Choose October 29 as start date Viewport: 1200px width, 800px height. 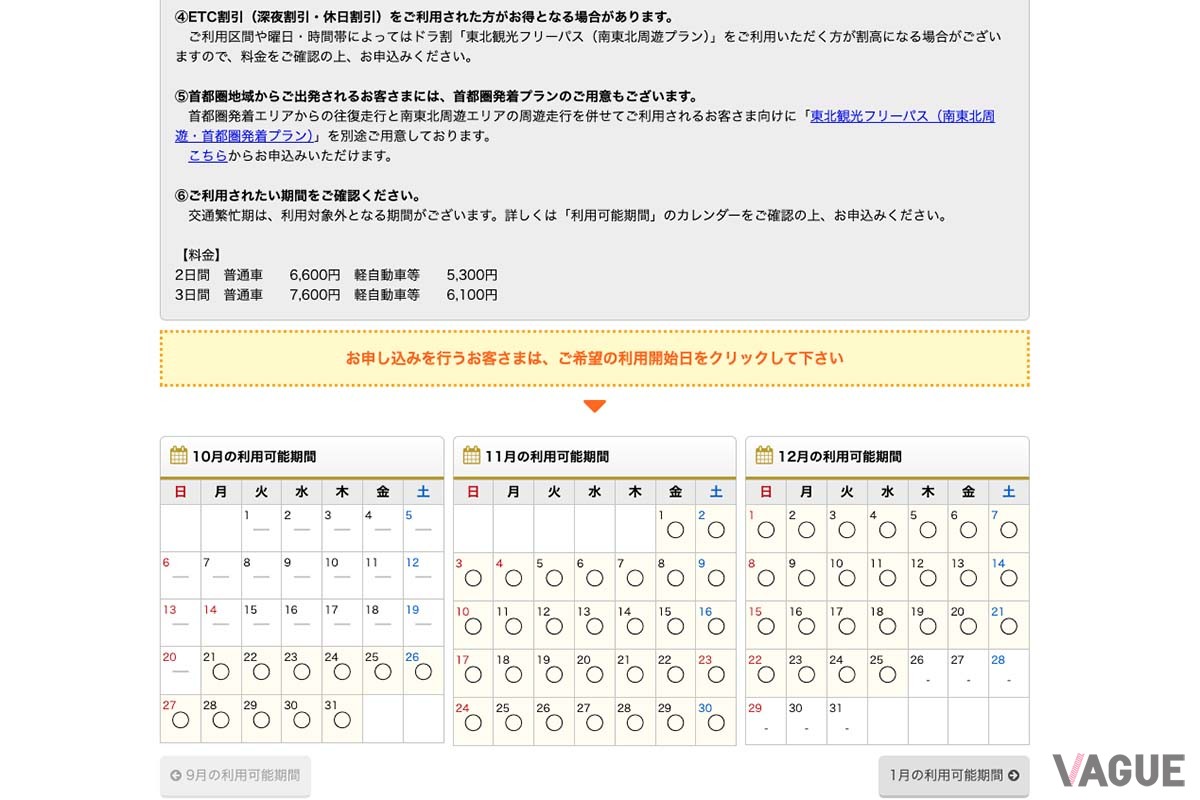(x=261, y=720)
